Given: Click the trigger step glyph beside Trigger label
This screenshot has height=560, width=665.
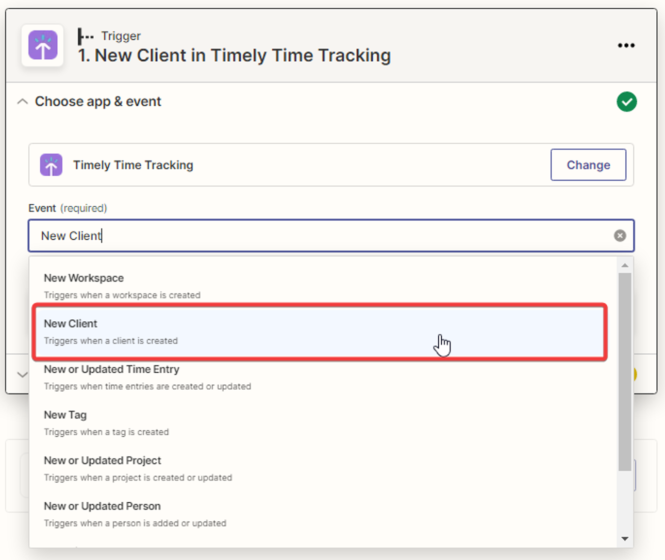Looking at the screenshot, I should pyautogui.click(x=85, y=36).
